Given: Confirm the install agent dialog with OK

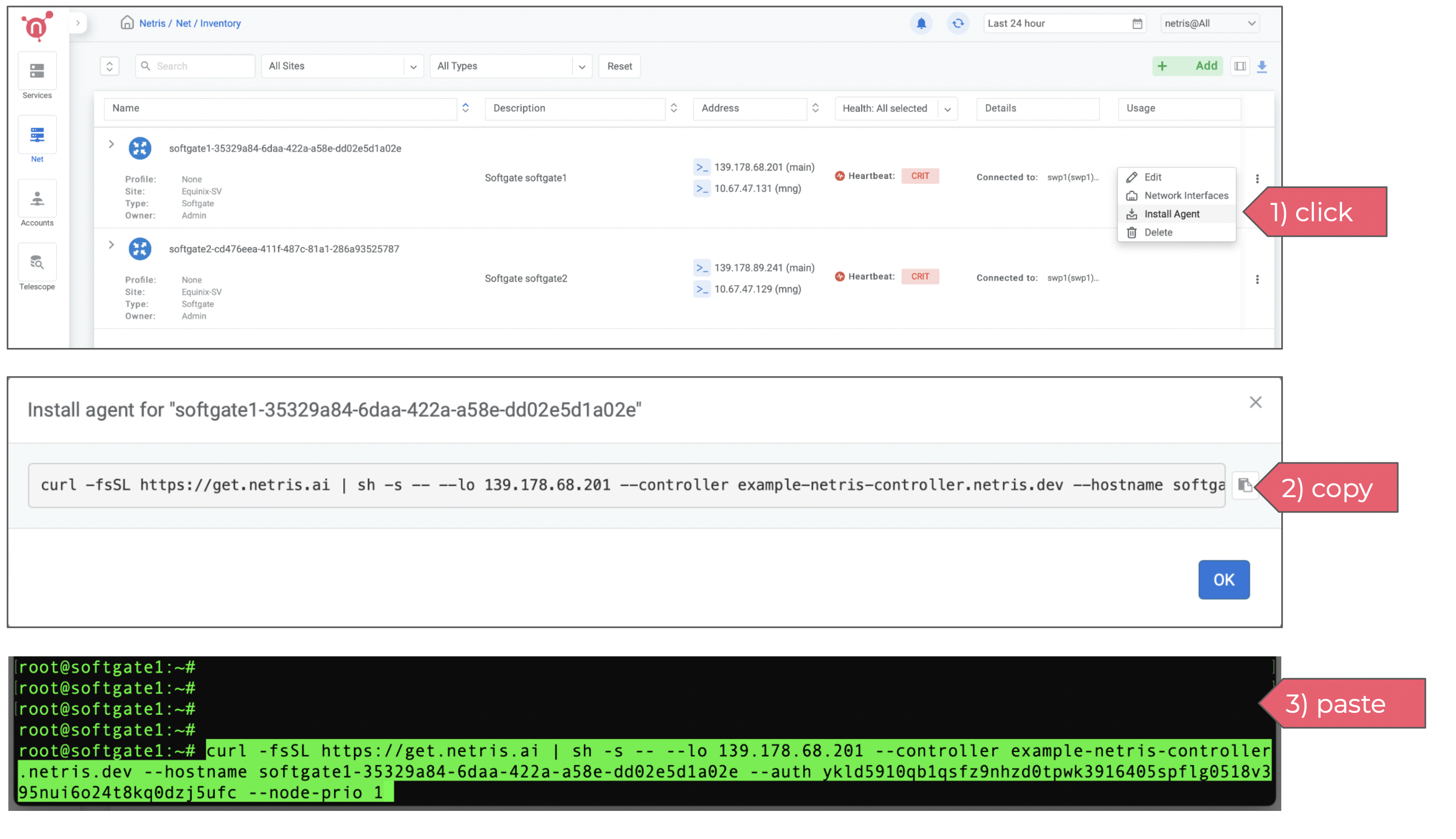Looking at the screenshot, I should [x=1224, y=580].
